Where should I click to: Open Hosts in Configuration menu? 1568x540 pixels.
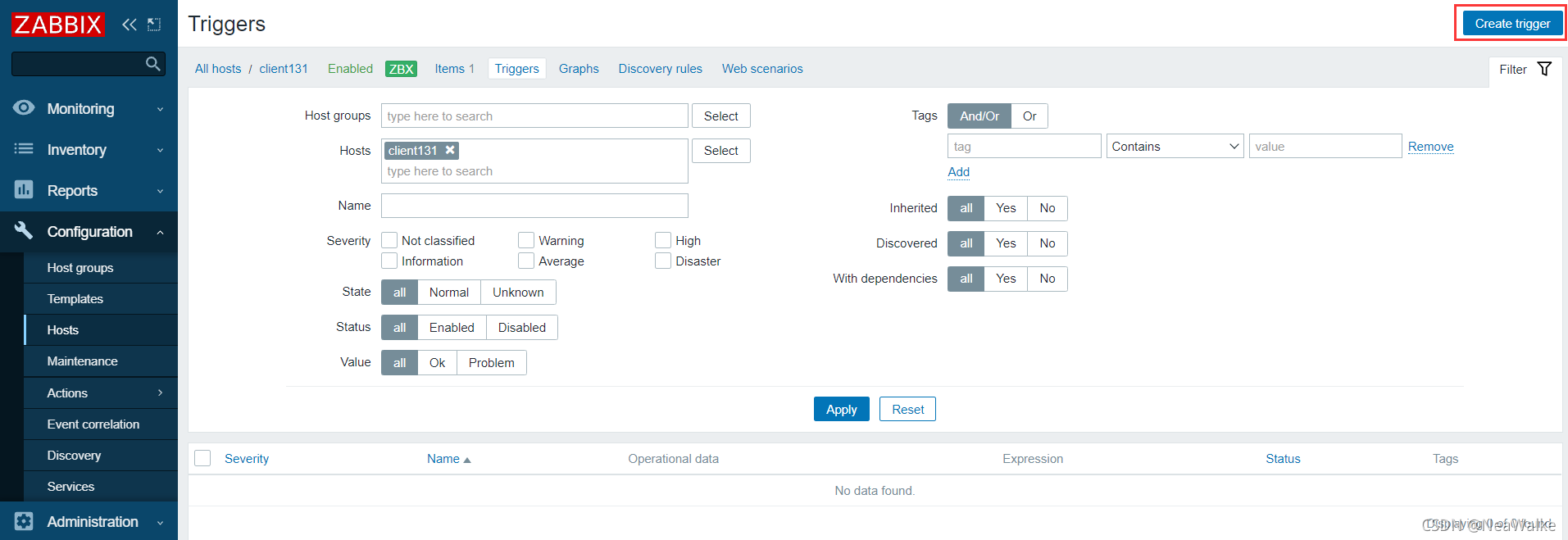(x=63, y=330)
